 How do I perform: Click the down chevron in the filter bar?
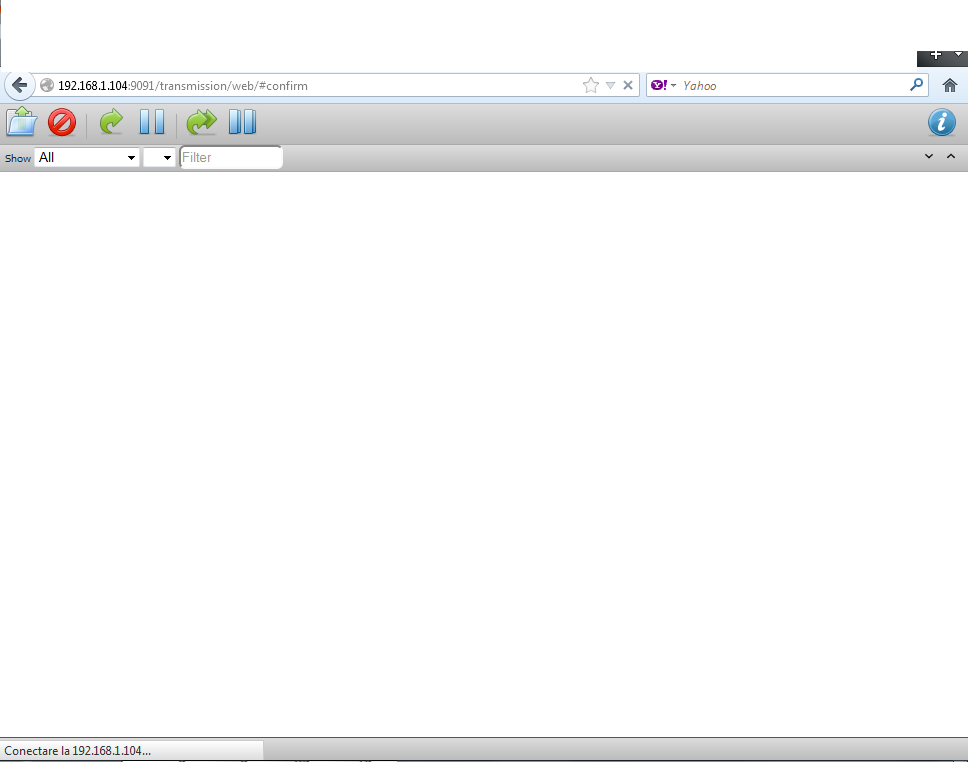pyautogui.click(x=929, y=156)
